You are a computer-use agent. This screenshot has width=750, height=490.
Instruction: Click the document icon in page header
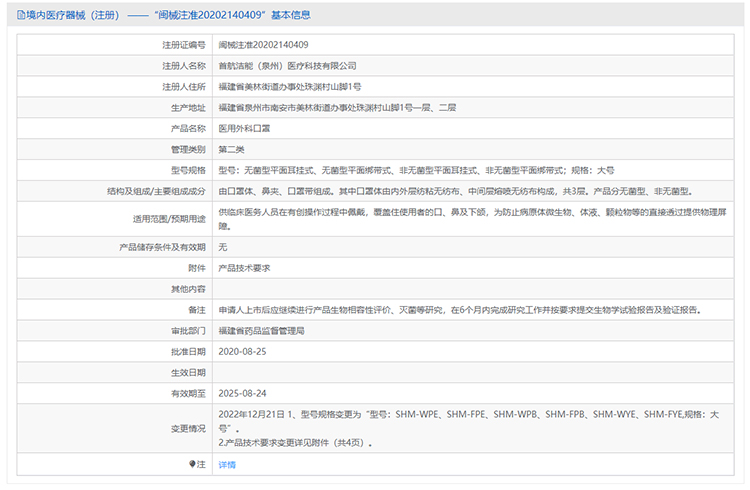[x=21, y=14]
